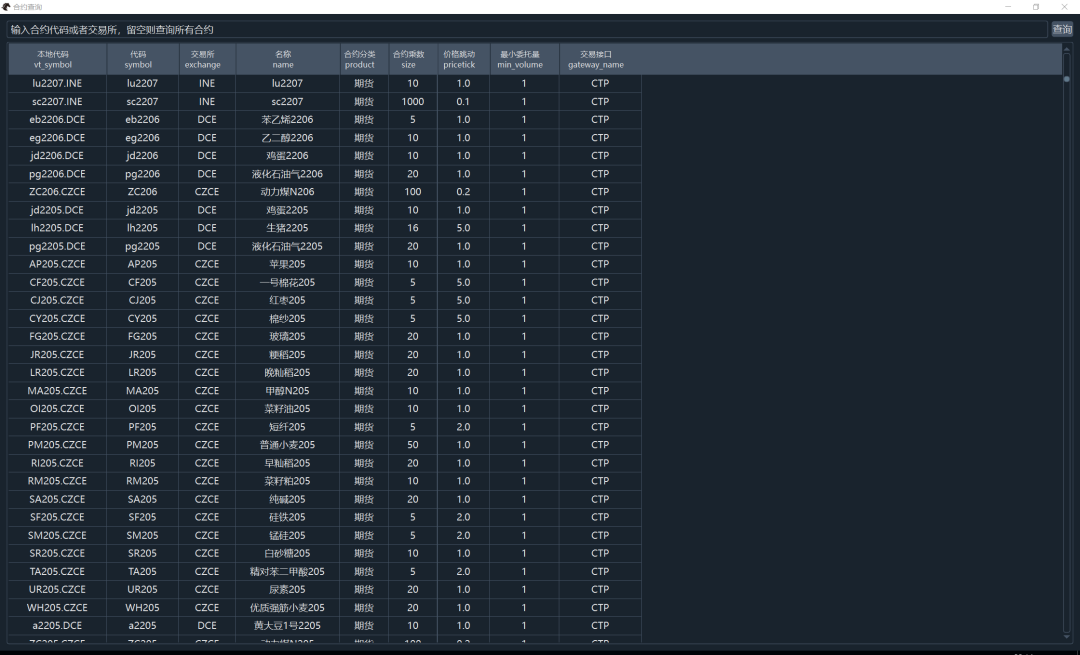
Task: Select cell jd2206.DCE
Action: click(57, 156)
